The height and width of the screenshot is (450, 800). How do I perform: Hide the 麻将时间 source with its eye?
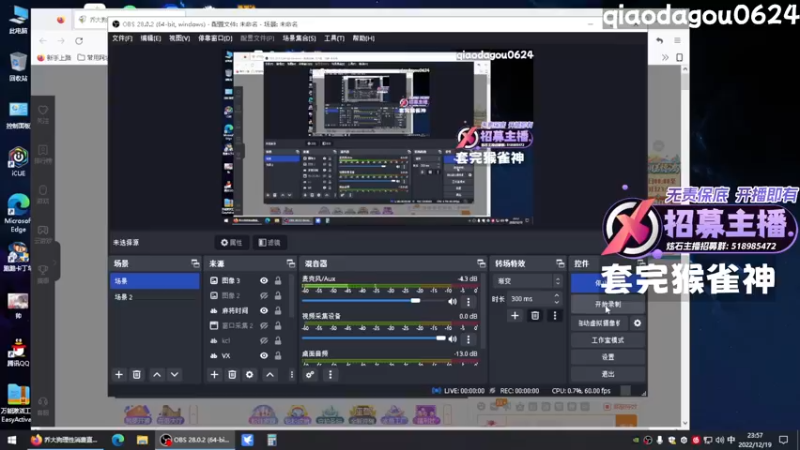(x=264, y=310)
